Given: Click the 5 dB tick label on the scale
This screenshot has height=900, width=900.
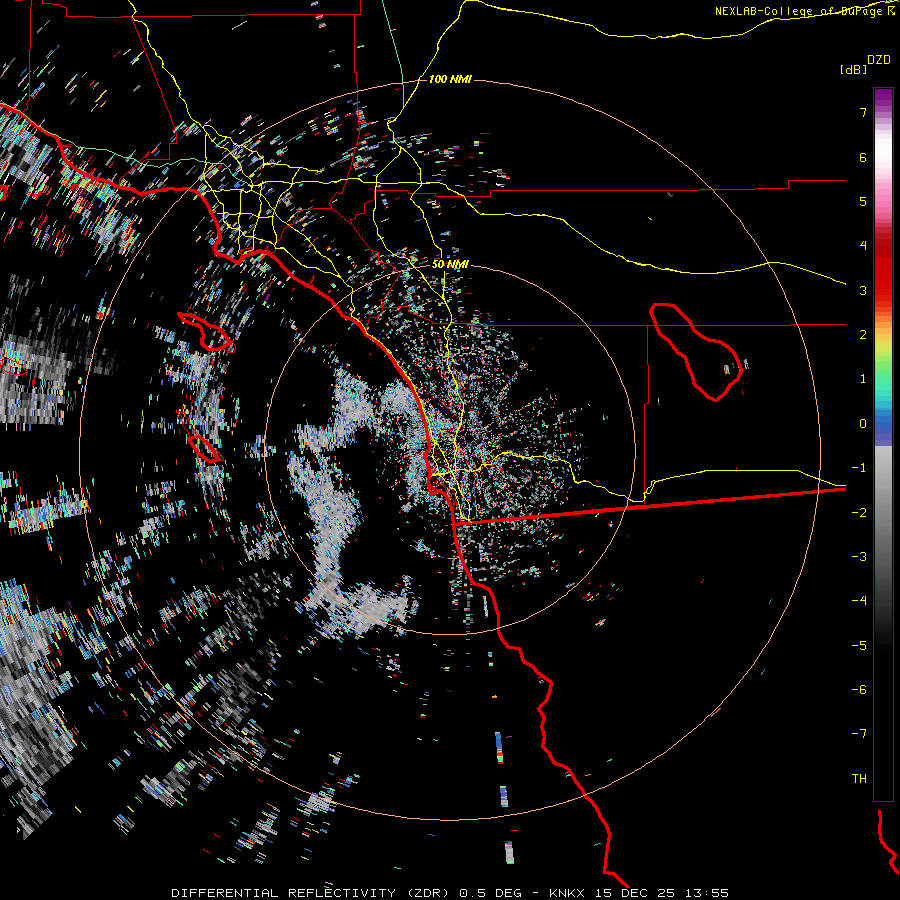Looking at the screenshot, I should [863, 201].
